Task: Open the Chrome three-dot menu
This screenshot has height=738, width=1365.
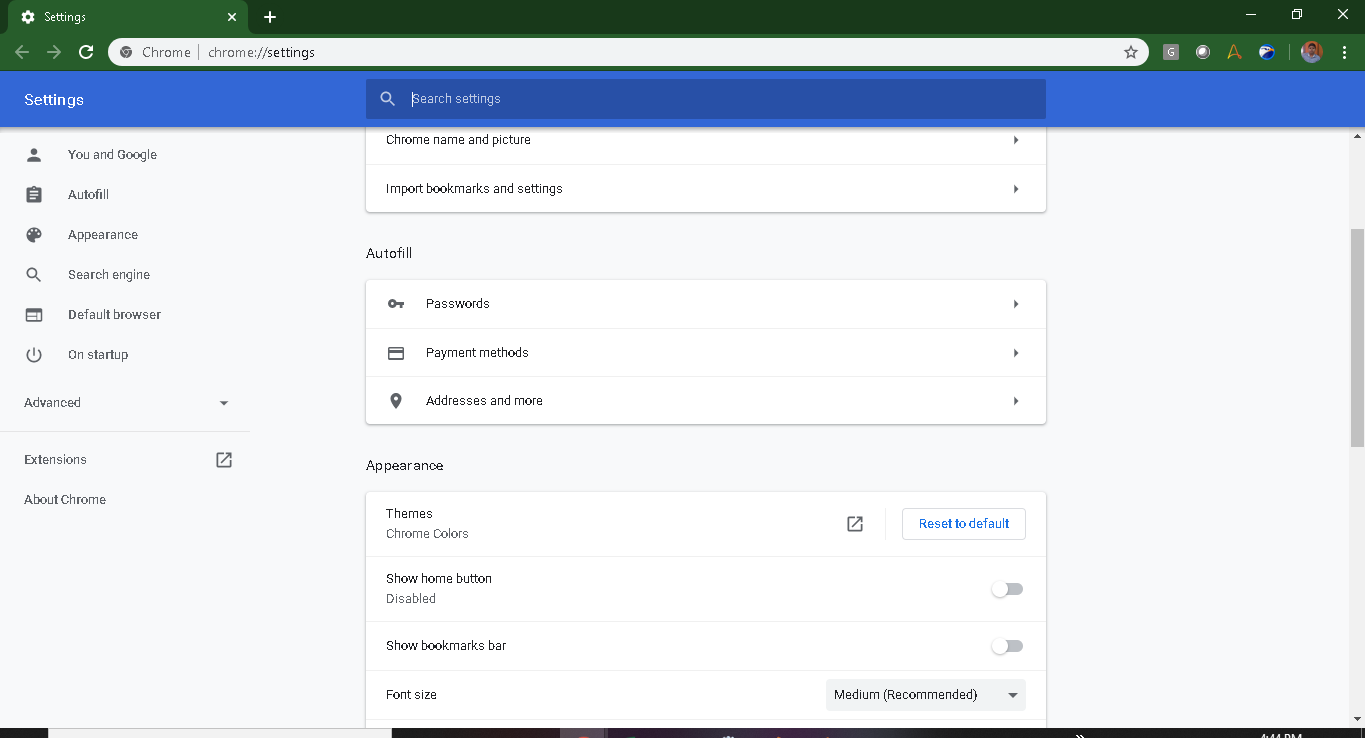Action: click(x=1344, y=52)
